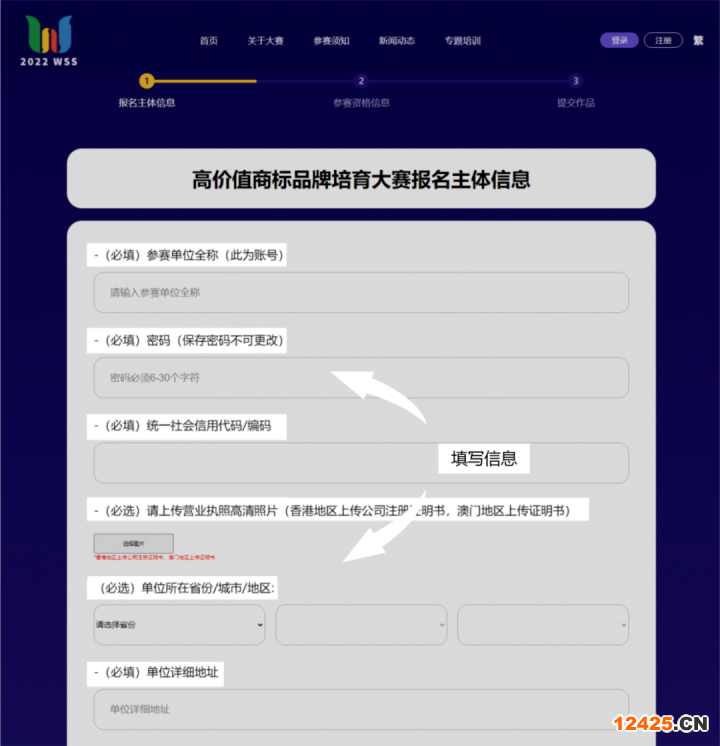The height and width of the screenshot is (746, 720).
Task: Click the 2022 WSS logo
Action: [49, 40]
